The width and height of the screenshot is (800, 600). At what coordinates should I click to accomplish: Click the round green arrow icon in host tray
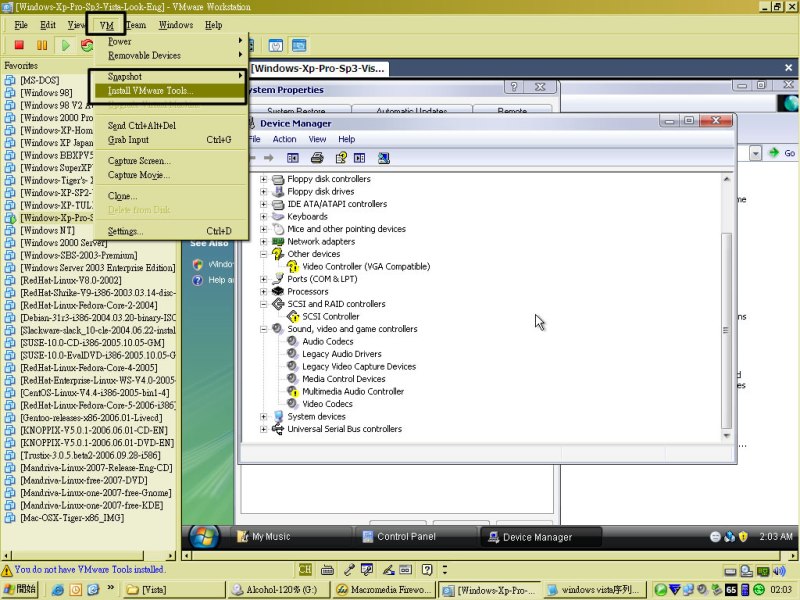pyautogui.click(x=660, y=590)
